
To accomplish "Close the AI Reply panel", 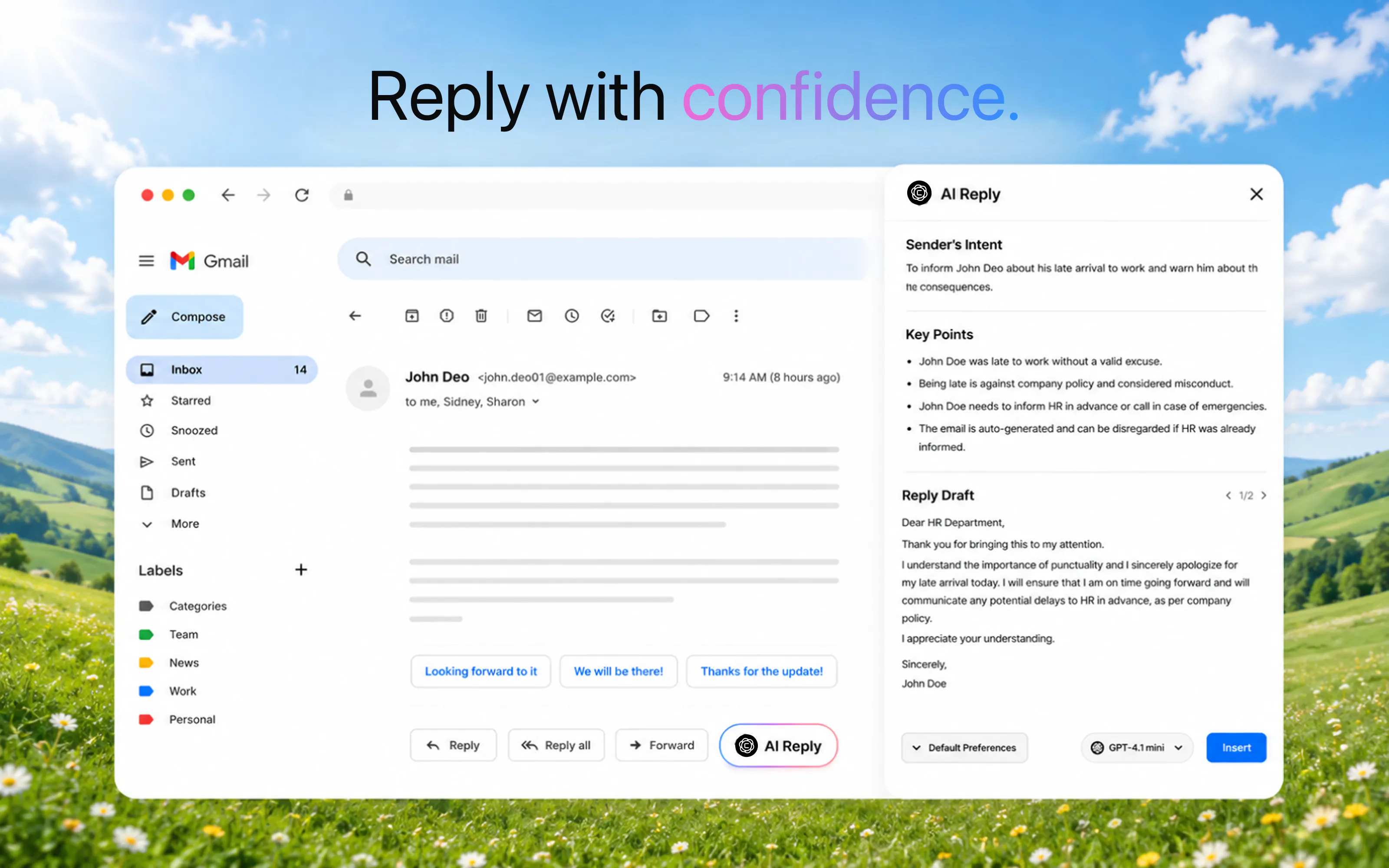I will pos(1257,194).
